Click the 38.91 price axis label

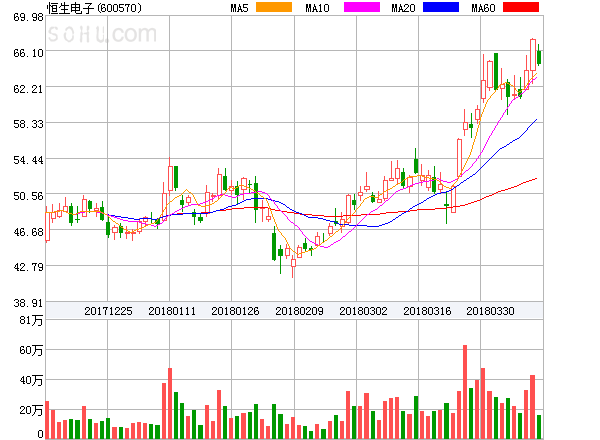[x=28, y=303]
